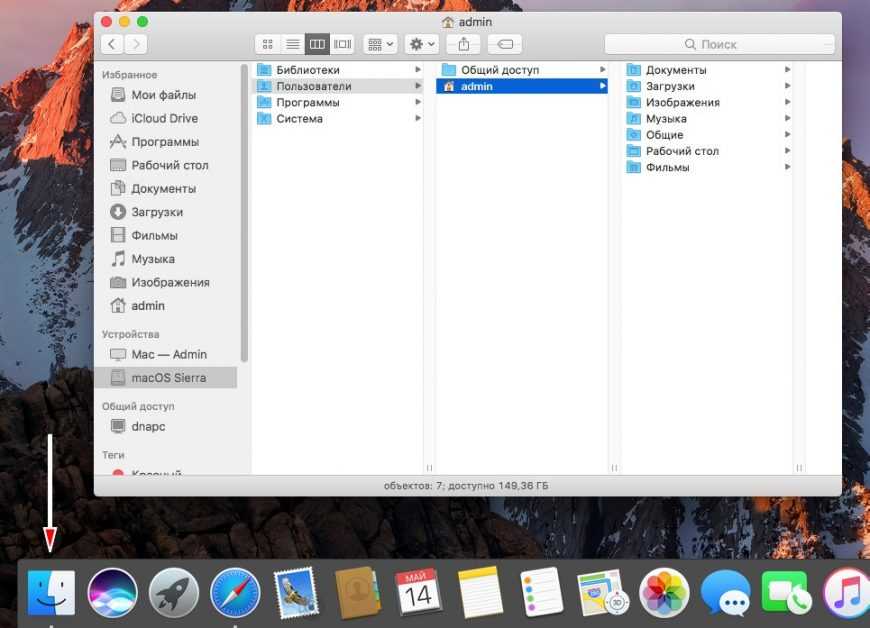Select iCloud Drive in sidebar
Image resolution: width=870 pixels, height=628 pixels.
(164, 118)
